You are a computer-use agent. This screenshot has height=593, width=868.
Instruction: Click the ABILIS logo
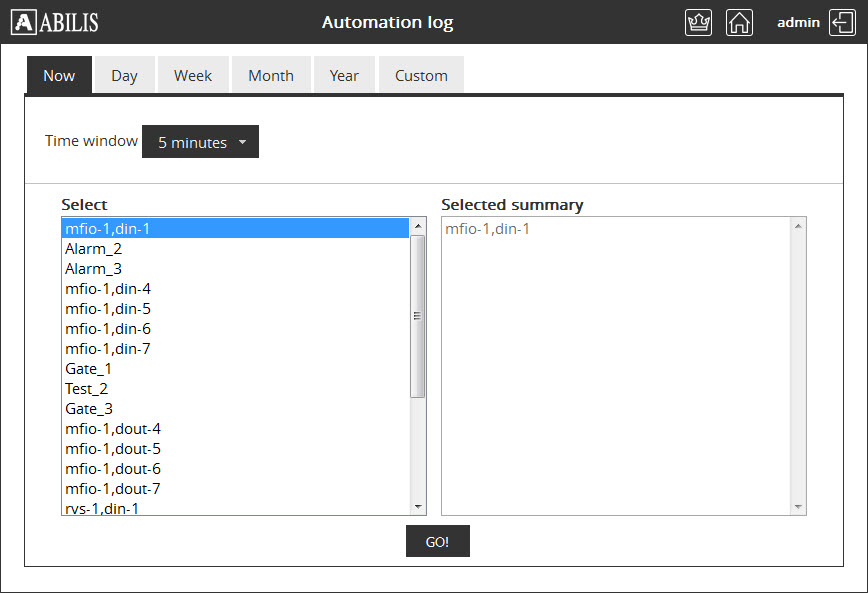click(56, 22)
